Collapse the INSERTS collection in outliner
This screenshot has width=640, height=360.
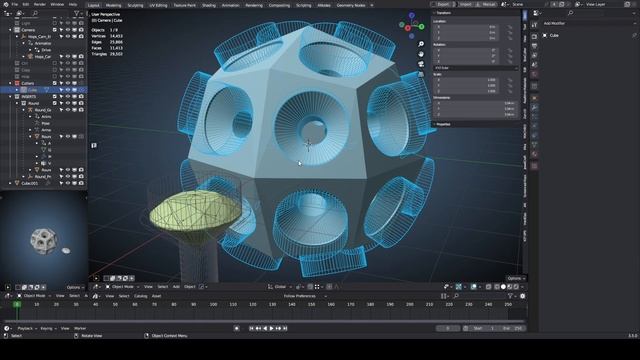point(10,96)
